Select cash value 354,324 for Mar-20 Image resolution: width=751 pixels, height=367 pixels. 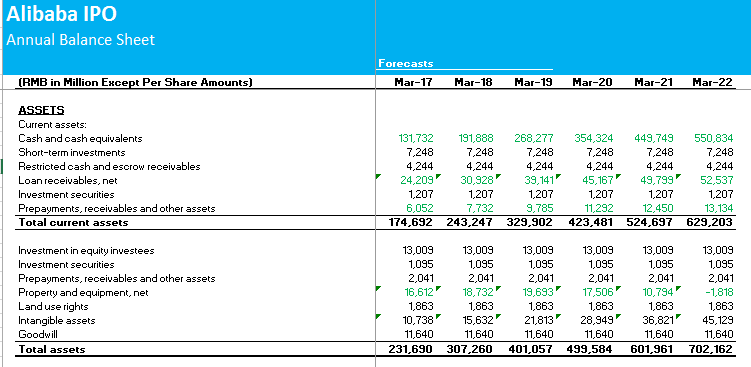[594, 138]
